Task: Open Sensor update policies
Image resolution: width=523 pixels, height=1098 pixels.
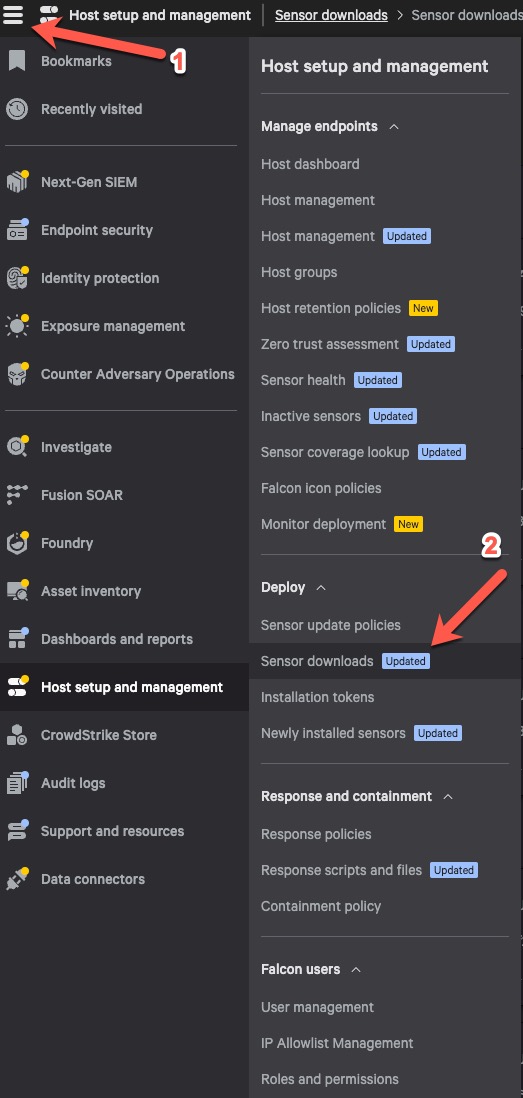Action: coord(330,625)
